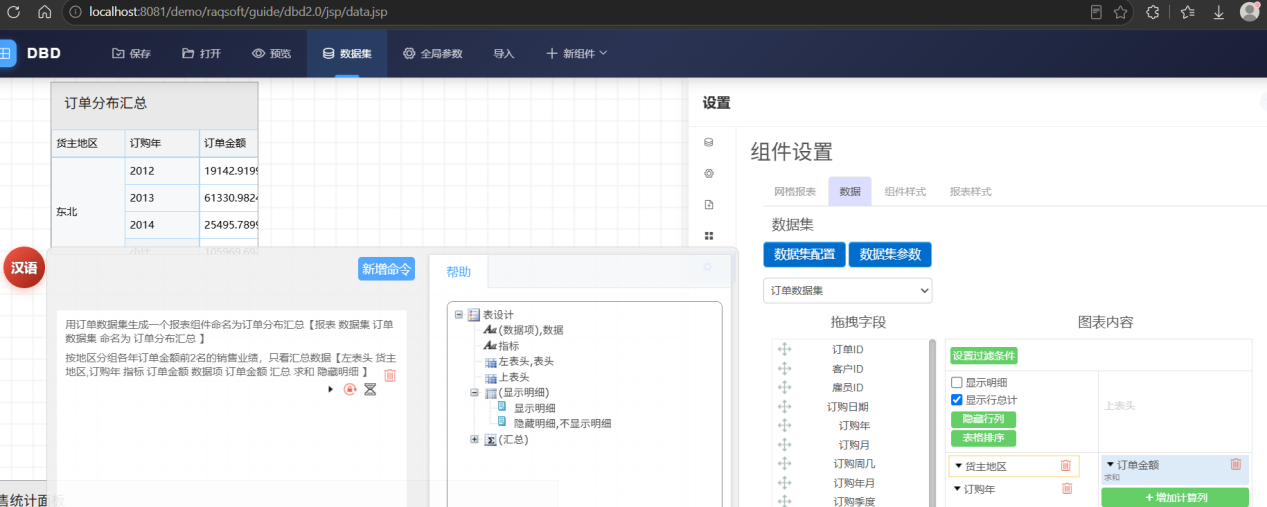Go to browser home page icon
The image size is (1267, 507).
[44, 12]
